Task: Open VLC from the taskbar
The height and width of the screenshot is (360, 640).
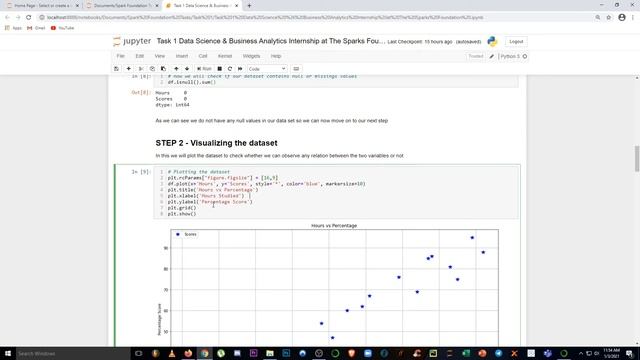Action: [x=172, y=353]
